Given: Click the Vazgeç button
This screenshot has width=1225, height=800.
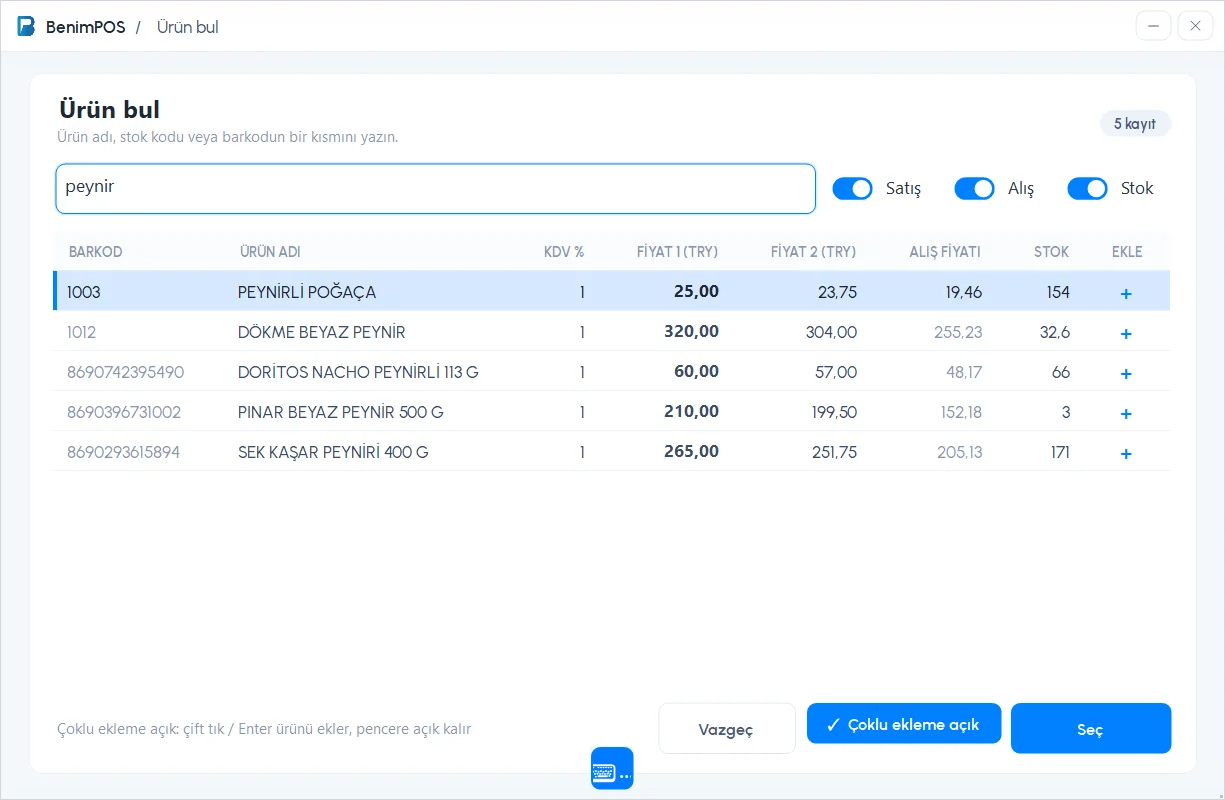Looking at the screenshot, I should click(726, 729).
